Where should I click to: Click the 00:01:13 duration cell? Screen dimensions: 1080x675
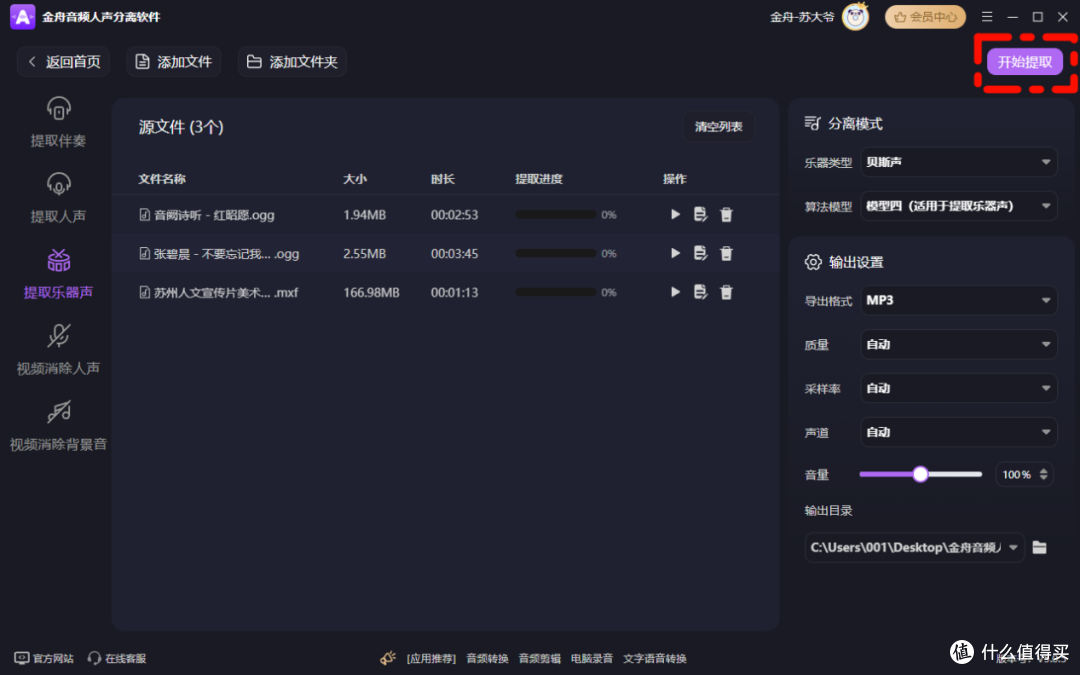[x=455, y=293]
